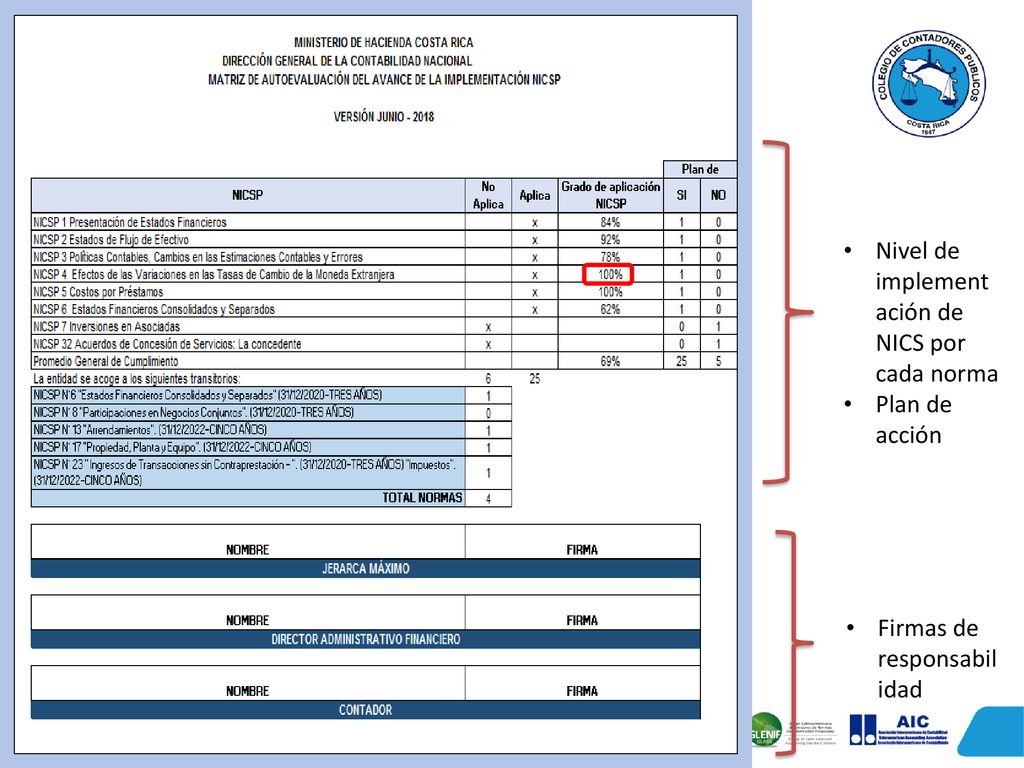
Task: Select bullet 'Plan de acción'
Action: [913, 419]
